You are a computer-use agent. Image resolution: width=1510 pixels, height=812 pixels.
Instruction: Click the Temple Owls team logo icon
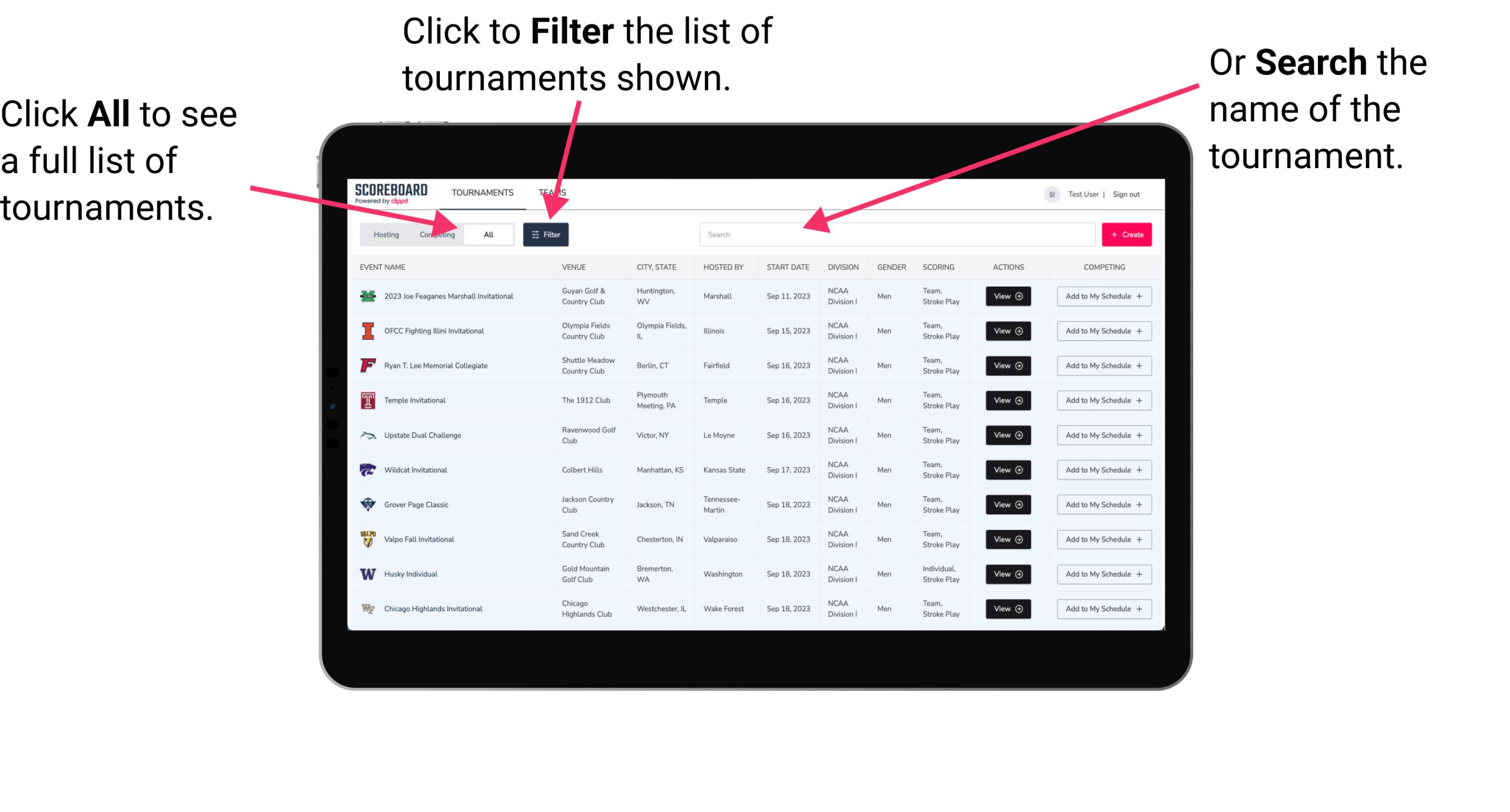coord(365,400)
